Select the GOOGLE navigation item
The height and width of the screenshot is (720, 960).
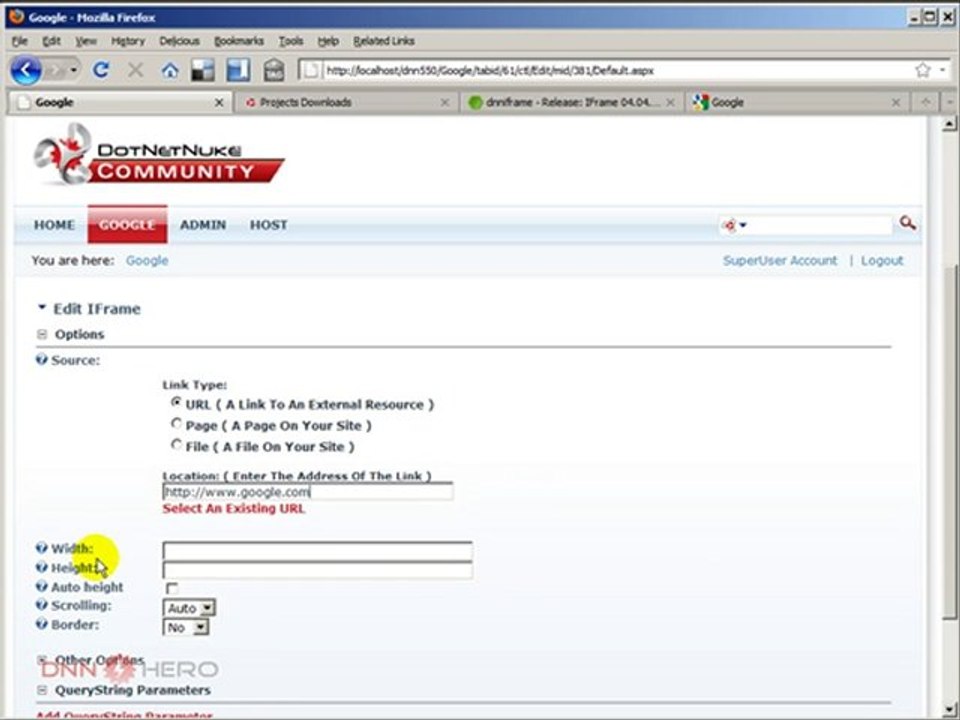(127, 225)
